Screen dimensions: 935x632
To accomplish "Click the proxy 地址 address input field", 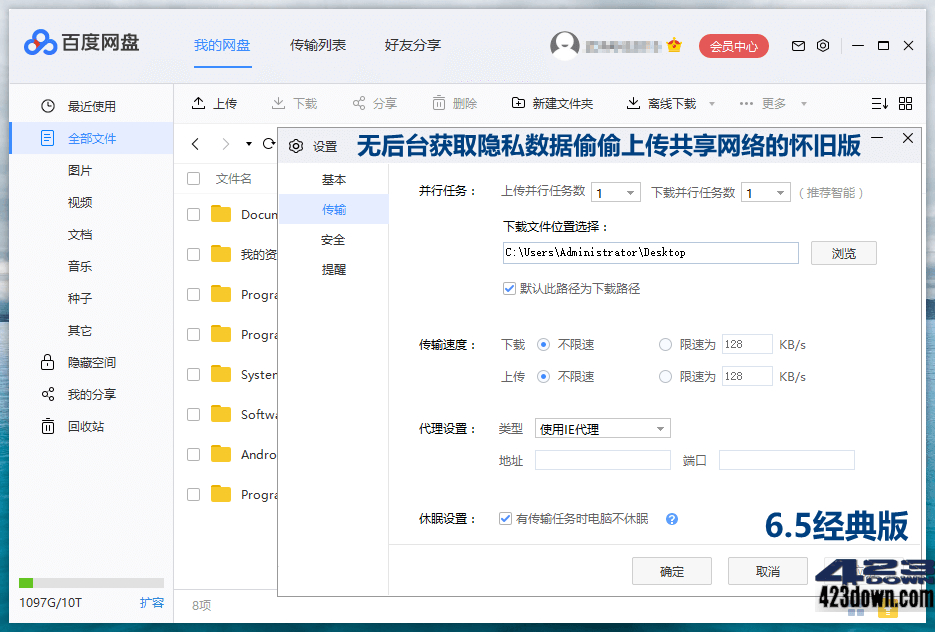I will click(x=602, y=459).
